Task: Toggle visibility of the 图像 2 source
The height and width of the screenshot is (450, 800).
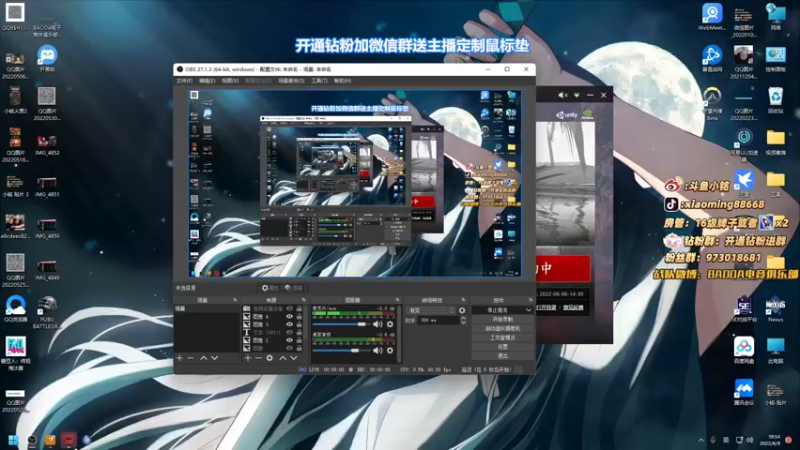Action: [x=289, y=340]
